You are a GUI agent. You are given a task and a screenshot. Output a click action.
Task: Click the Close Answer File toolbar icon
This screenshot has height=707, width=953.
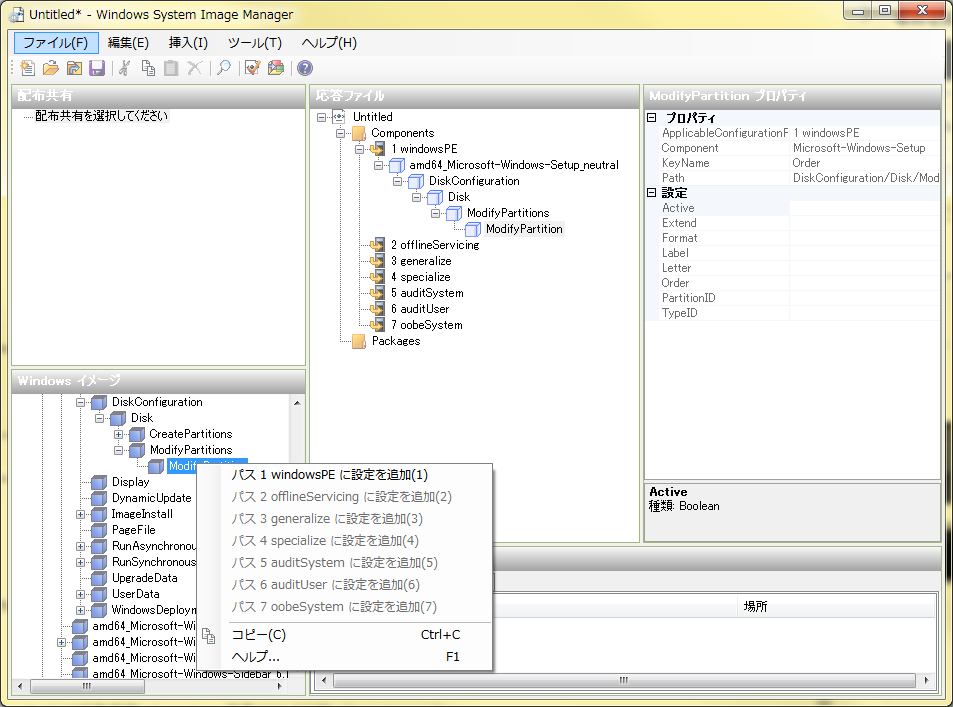coord(74,68)
